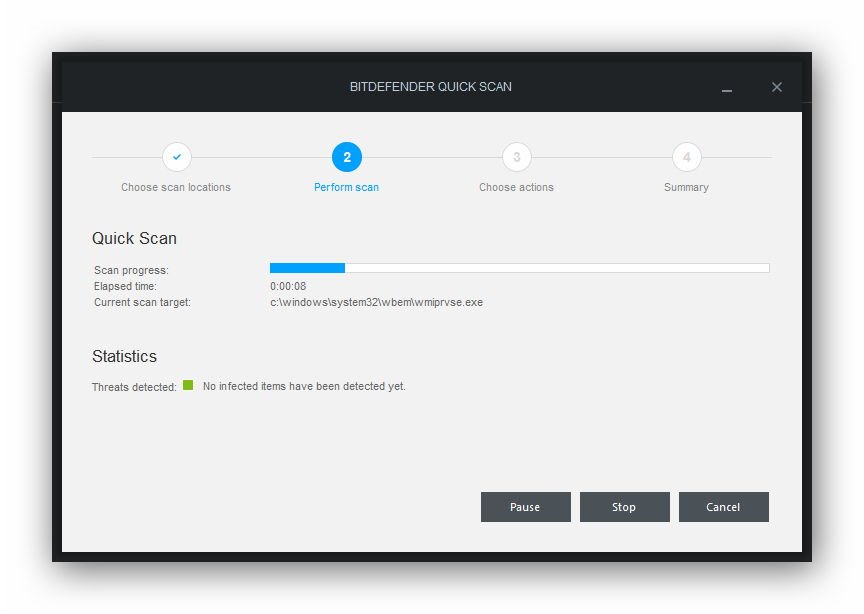
Task: Select the Choose actions step label
Action: (516, 187)
